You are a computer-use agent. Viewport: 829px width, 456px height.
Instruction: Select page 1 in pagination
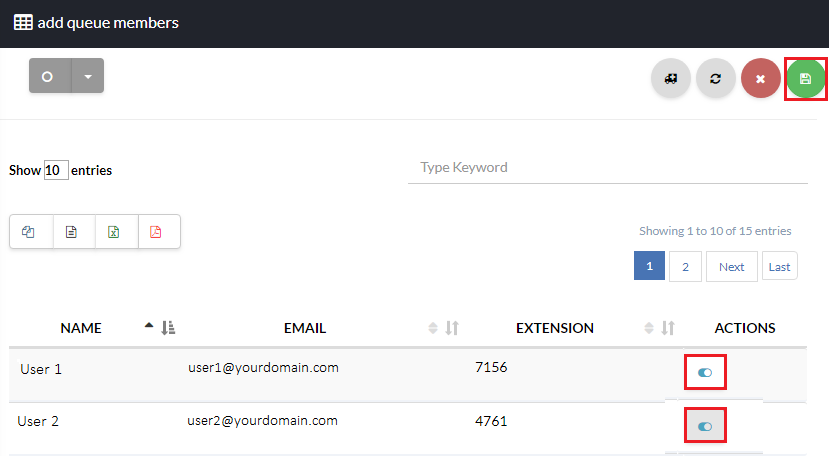649,267
